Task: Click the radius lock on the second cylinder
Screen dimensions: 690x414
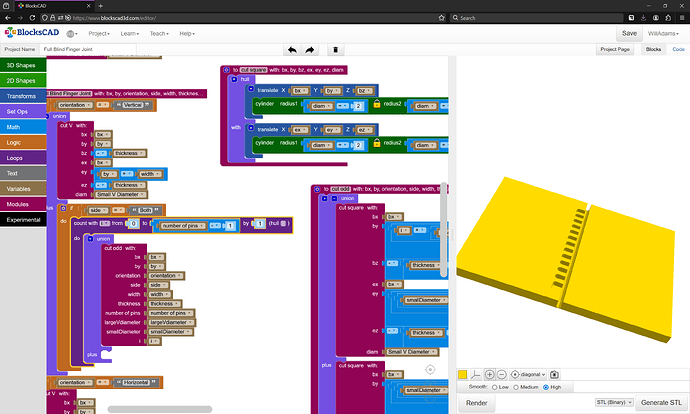Action: pyautogui.click(x=377, y=143)
